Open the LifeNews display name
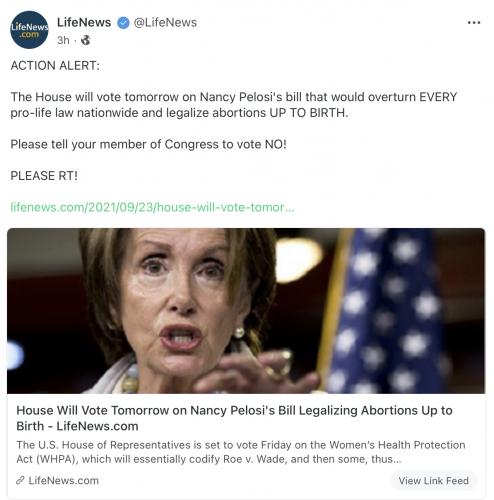Image resolution: width=494 pixels, height=500 pixels. [84, 22]
